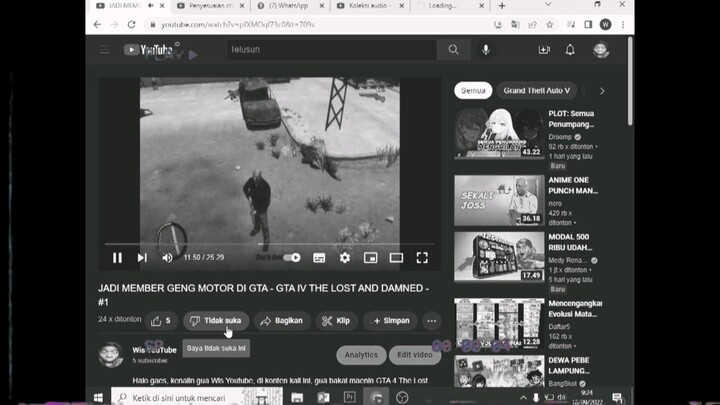Switch to the WhatsApp browser tab
Image resolution: width=720 pixels, height=405 pixels.
click(290, 6)
